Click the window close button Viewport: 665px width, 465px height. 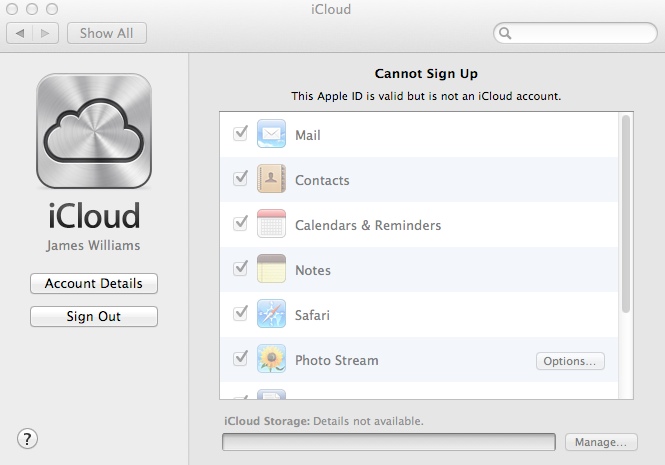tap(12, 9)
